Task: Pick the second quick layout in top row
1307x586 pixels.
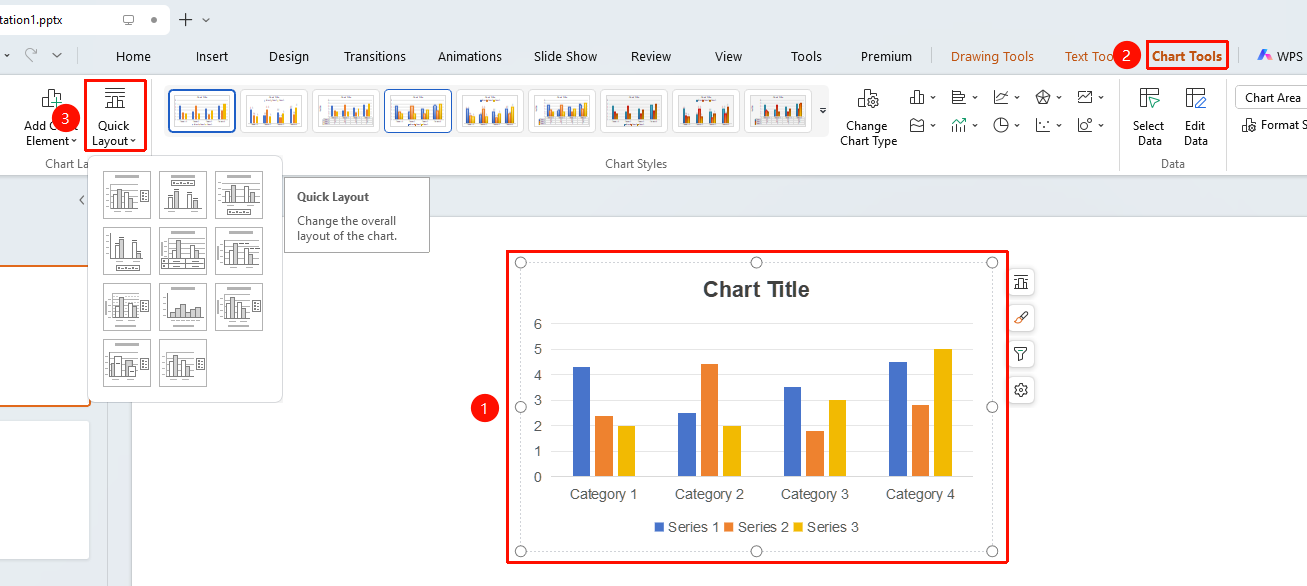Action: [183, 195]
